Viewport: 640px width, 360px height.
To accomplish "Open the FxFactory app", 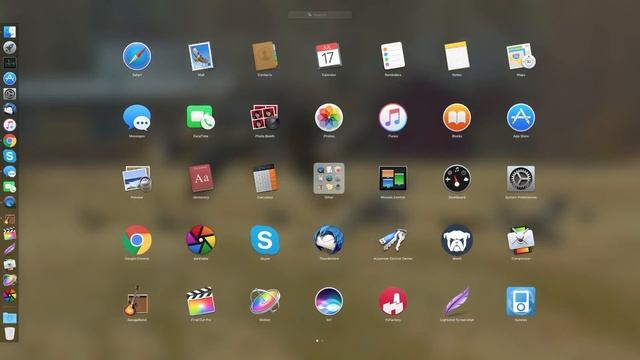I will (x=393, y=301).
